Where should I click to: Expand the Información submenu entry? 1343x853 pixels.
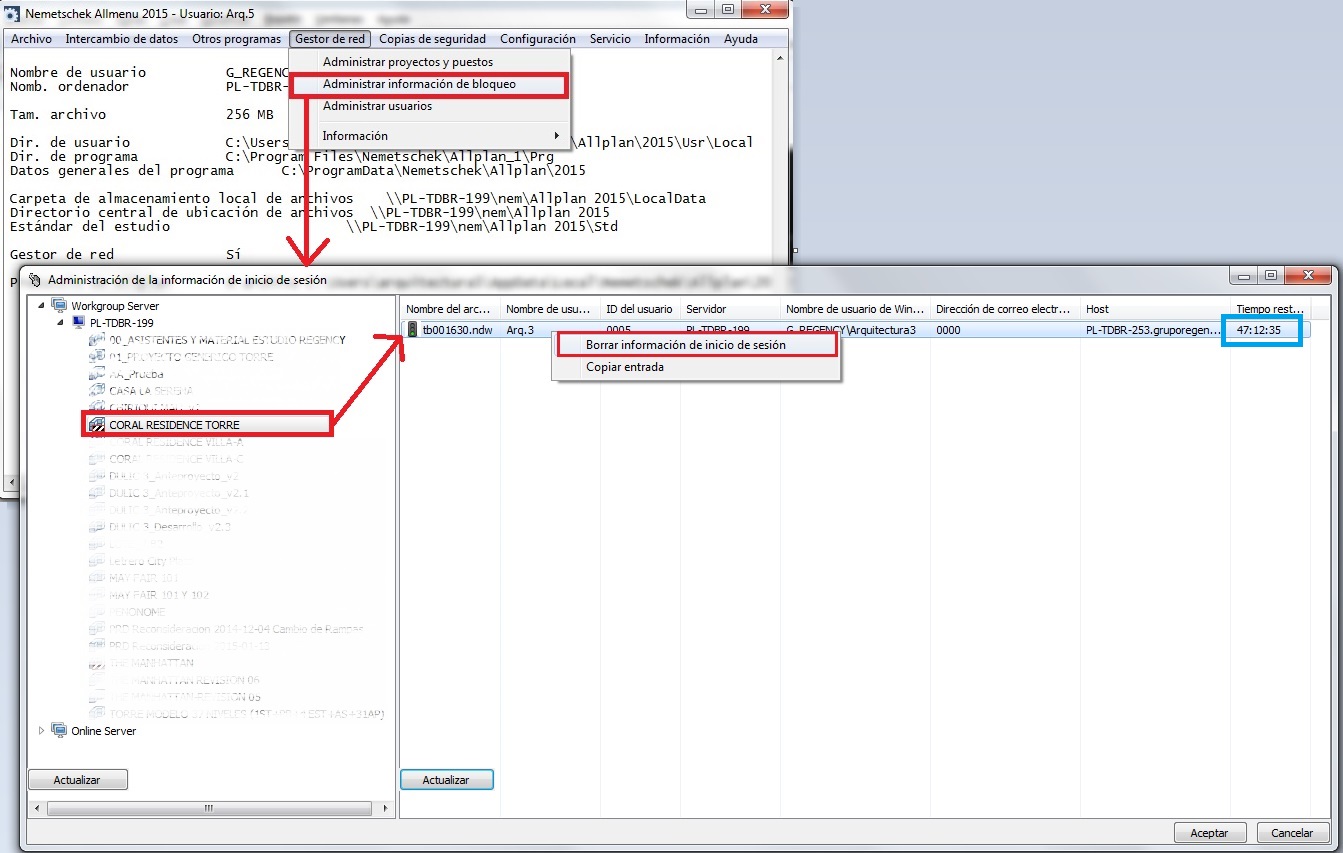point(429,135)
